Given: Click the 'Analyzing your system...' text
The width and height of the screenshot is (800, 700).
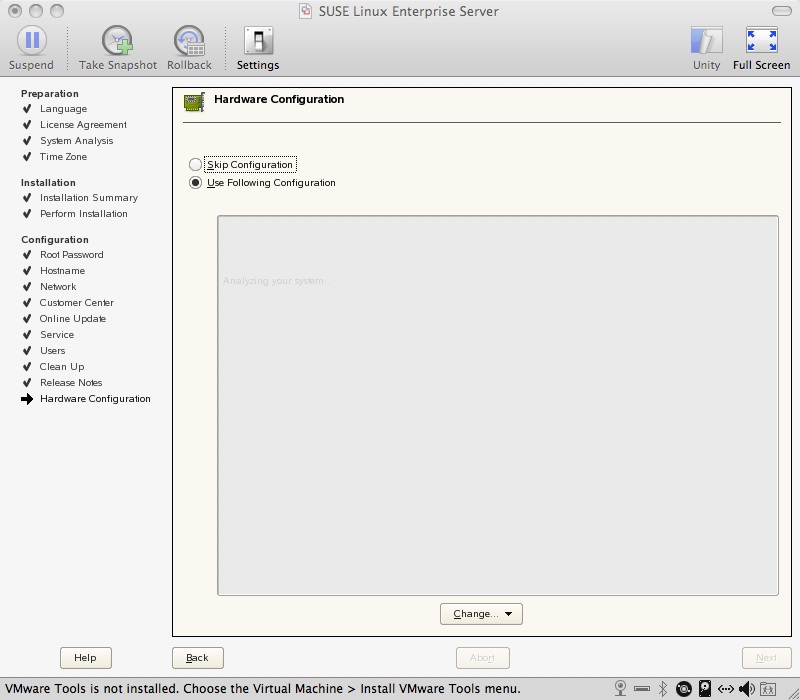Looking at the screenshot, I should 277,281.
